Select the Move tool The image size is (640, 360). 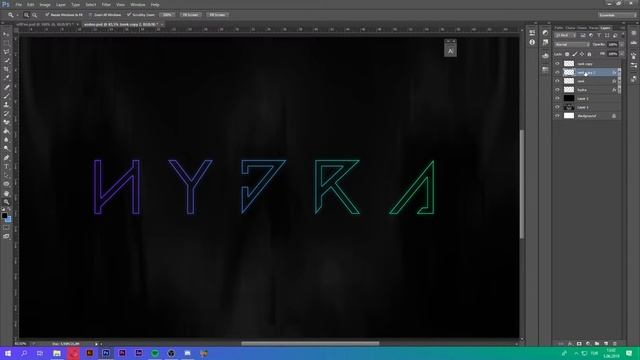pyautogui.click(x=6, y=34)
